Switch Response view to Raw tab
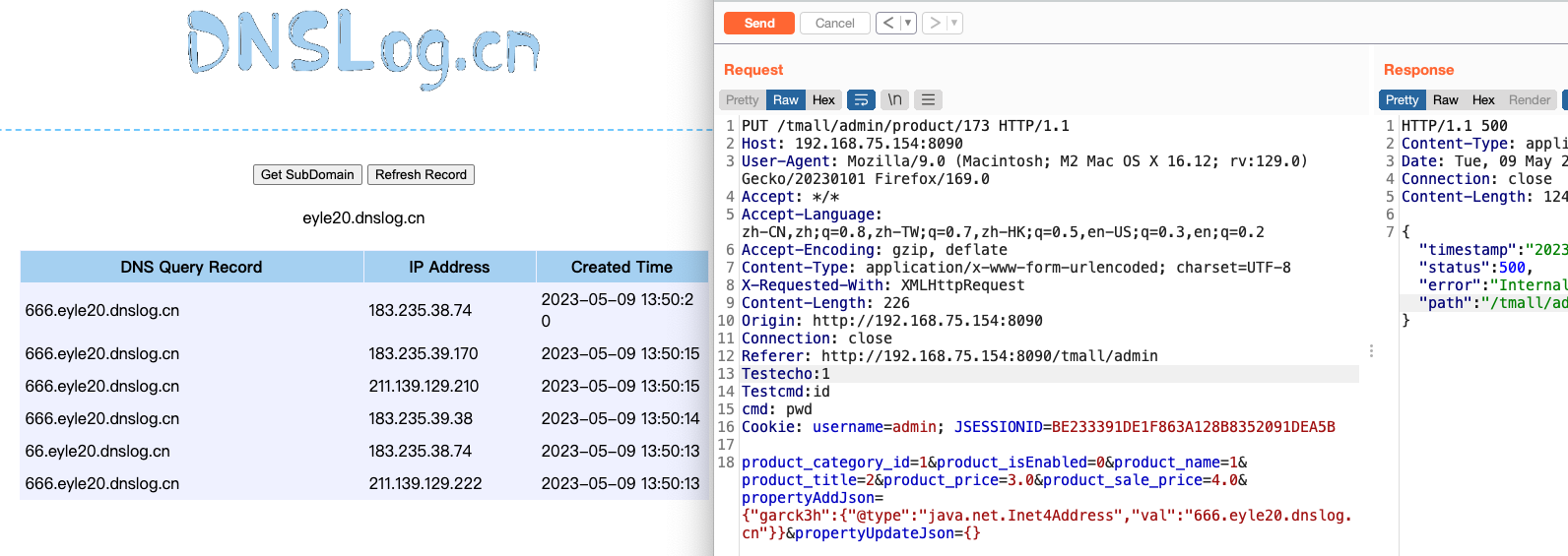 [x=1446, y=99]
